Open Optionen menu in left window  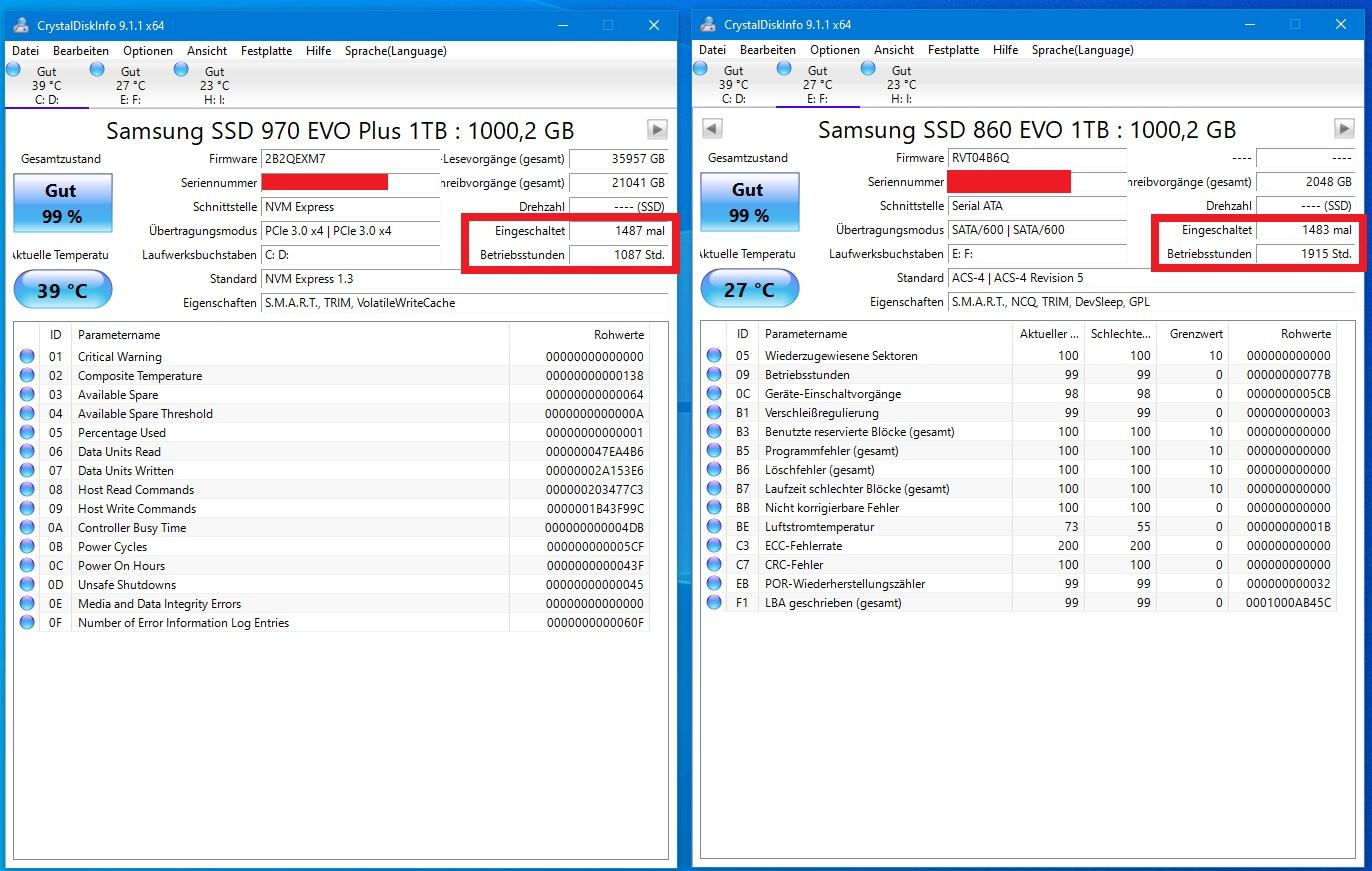(148, 50)
